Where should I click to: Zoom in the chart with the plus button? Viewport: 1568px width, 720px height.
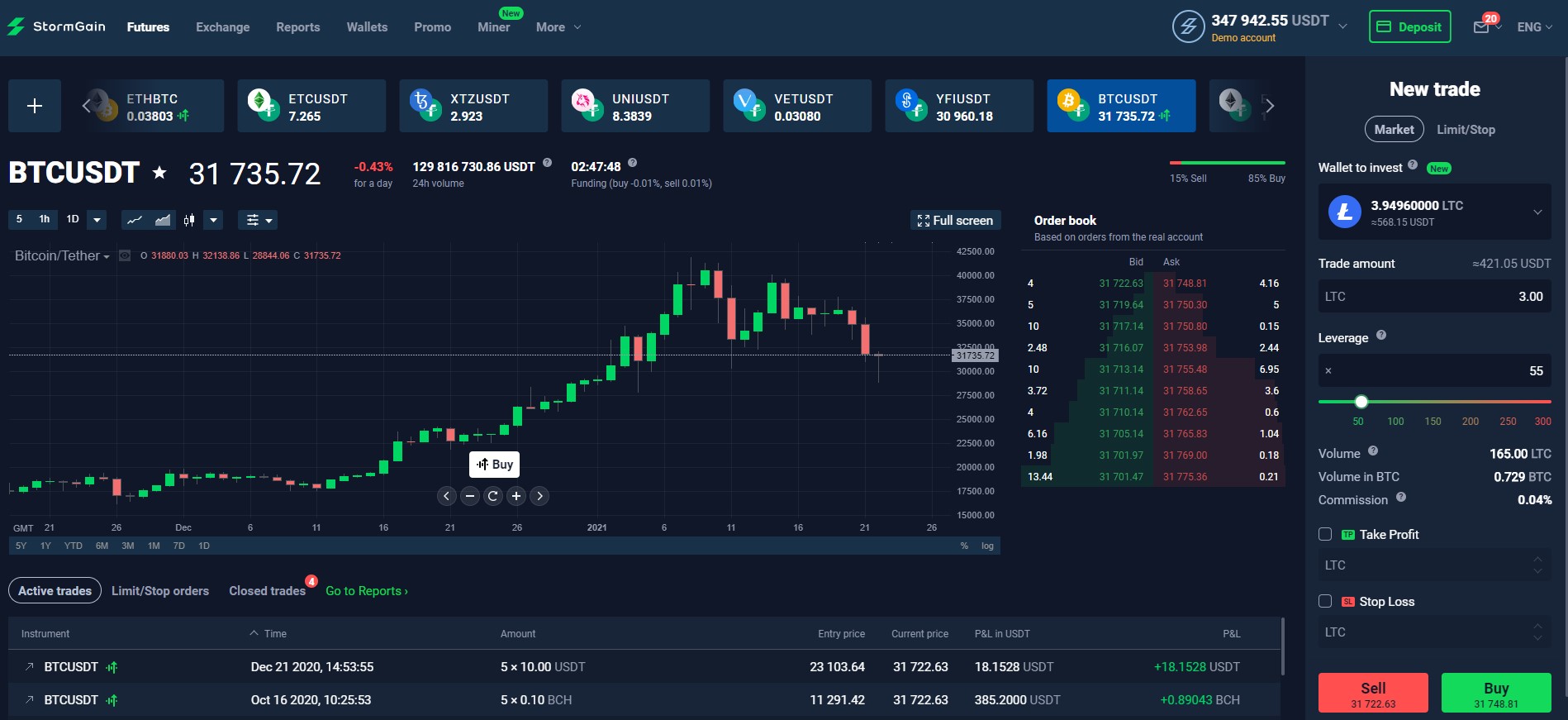516,496
